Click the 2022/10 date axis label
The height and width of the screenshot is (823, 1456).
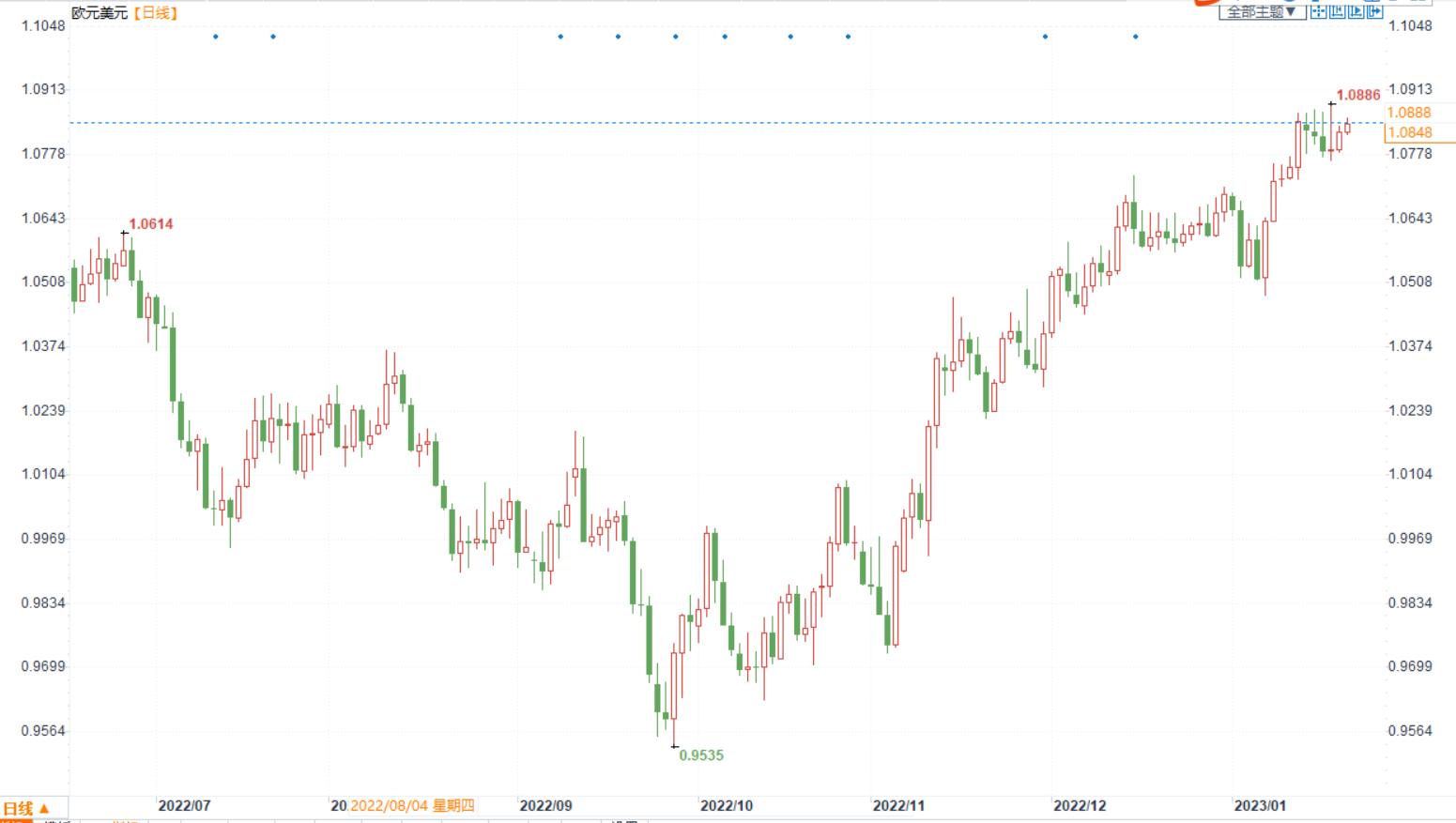726,805
